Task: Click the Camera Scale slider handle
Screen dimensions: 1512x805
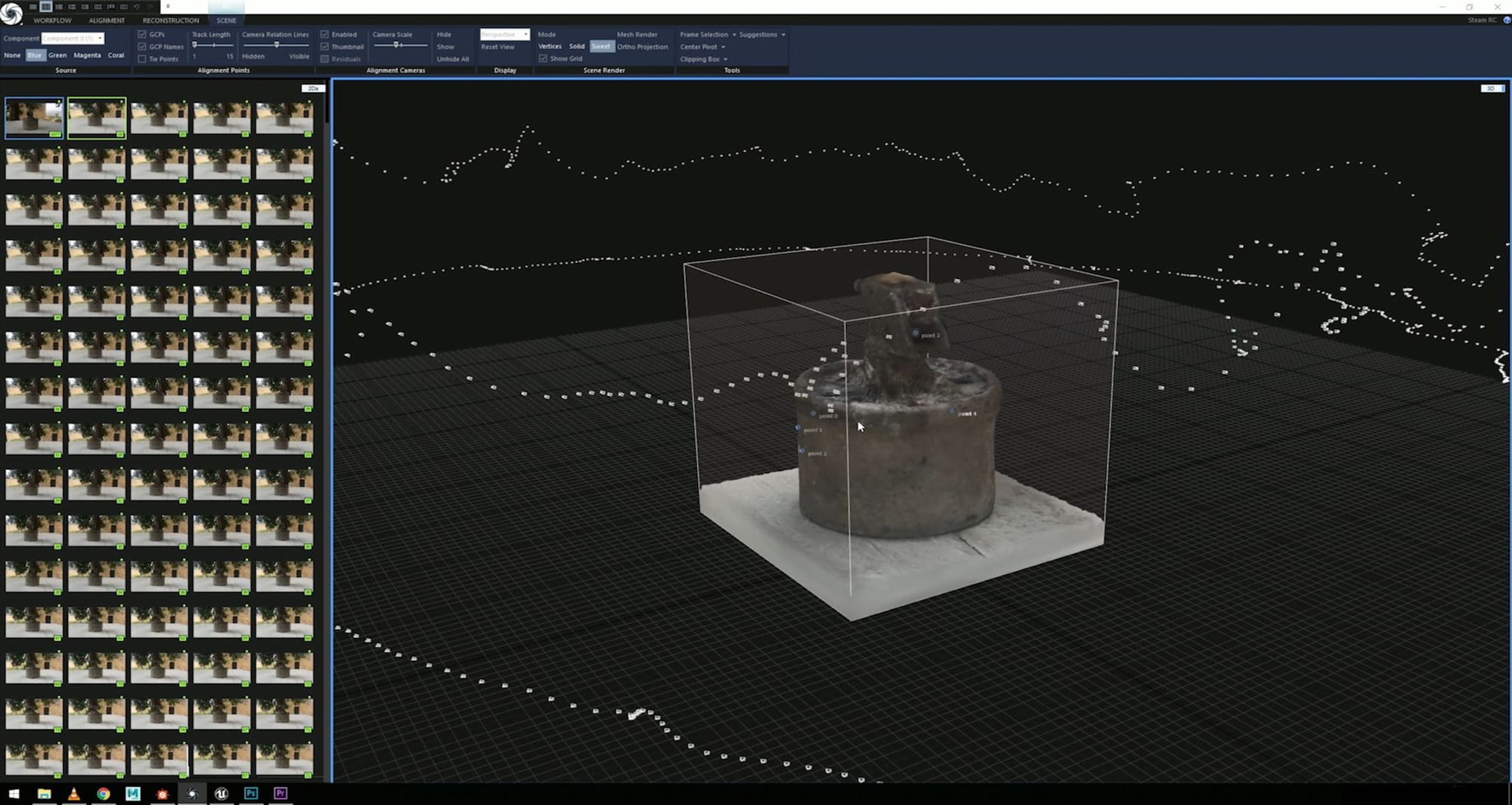Action: pyautogui.click(x=396, y=45)
